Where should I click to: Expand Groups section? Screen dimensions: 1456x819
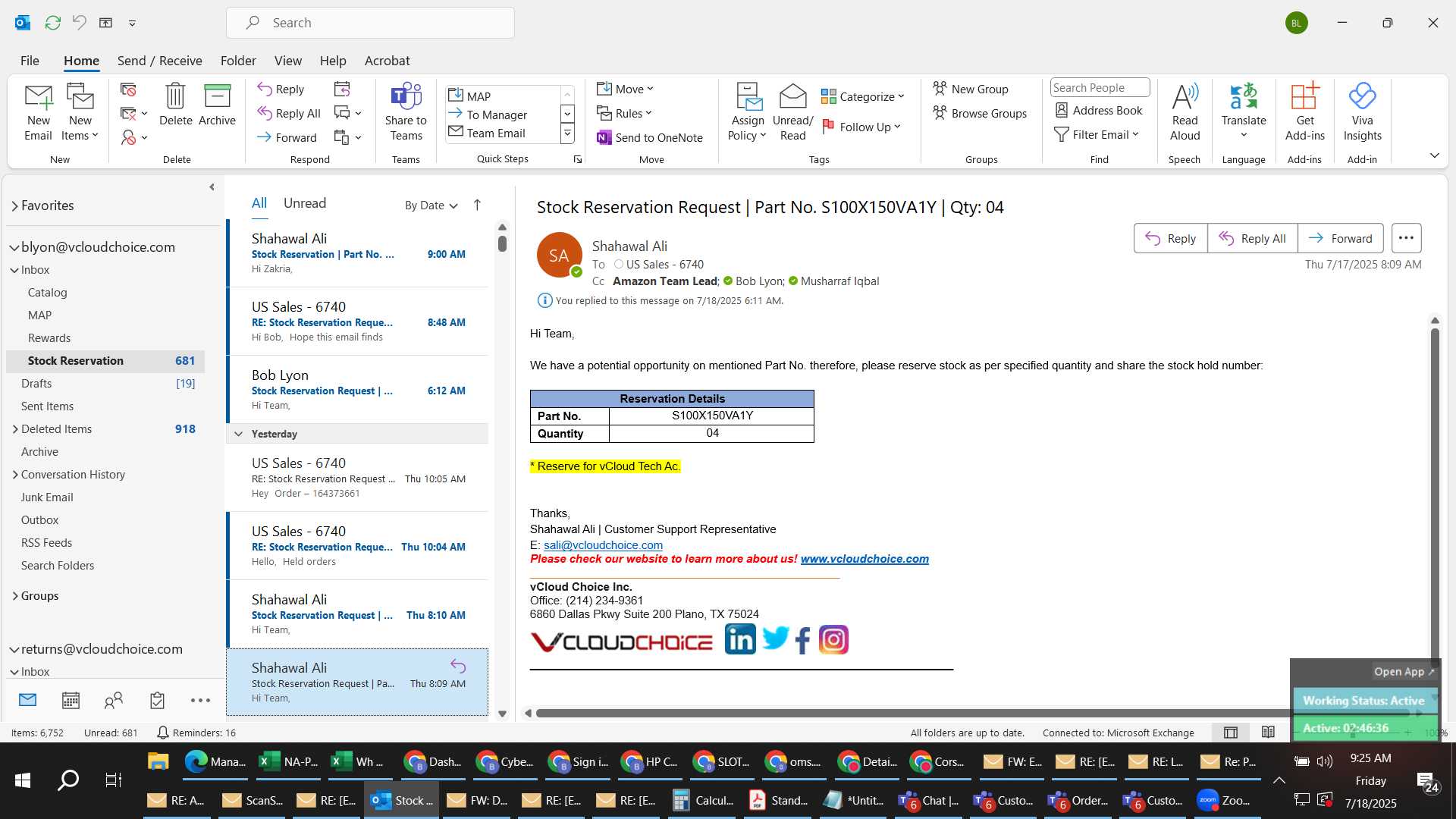point(15,596)
